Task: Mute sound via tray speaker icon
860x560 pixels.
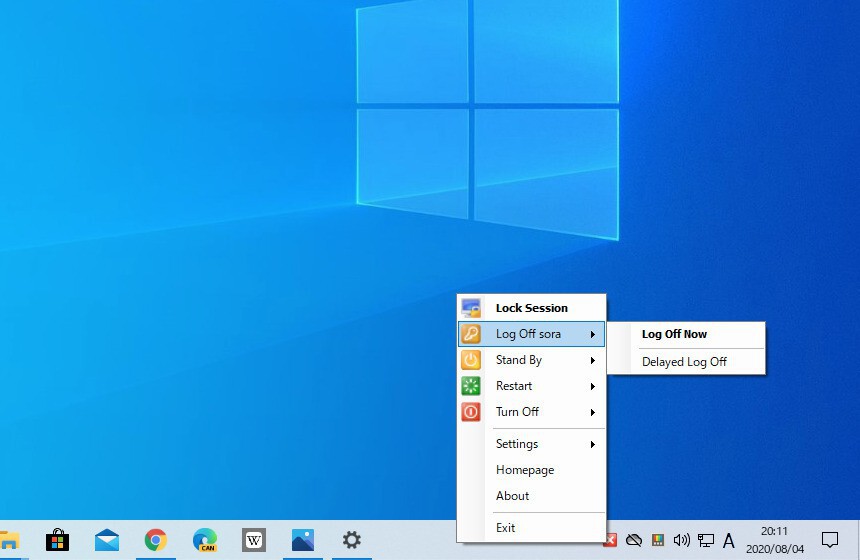Action: 682,540
